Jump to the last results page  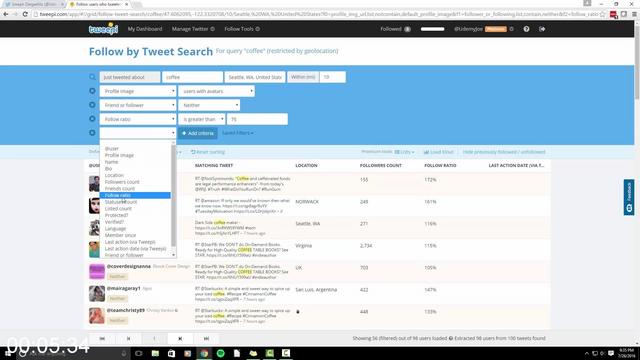tap(206, 338)
